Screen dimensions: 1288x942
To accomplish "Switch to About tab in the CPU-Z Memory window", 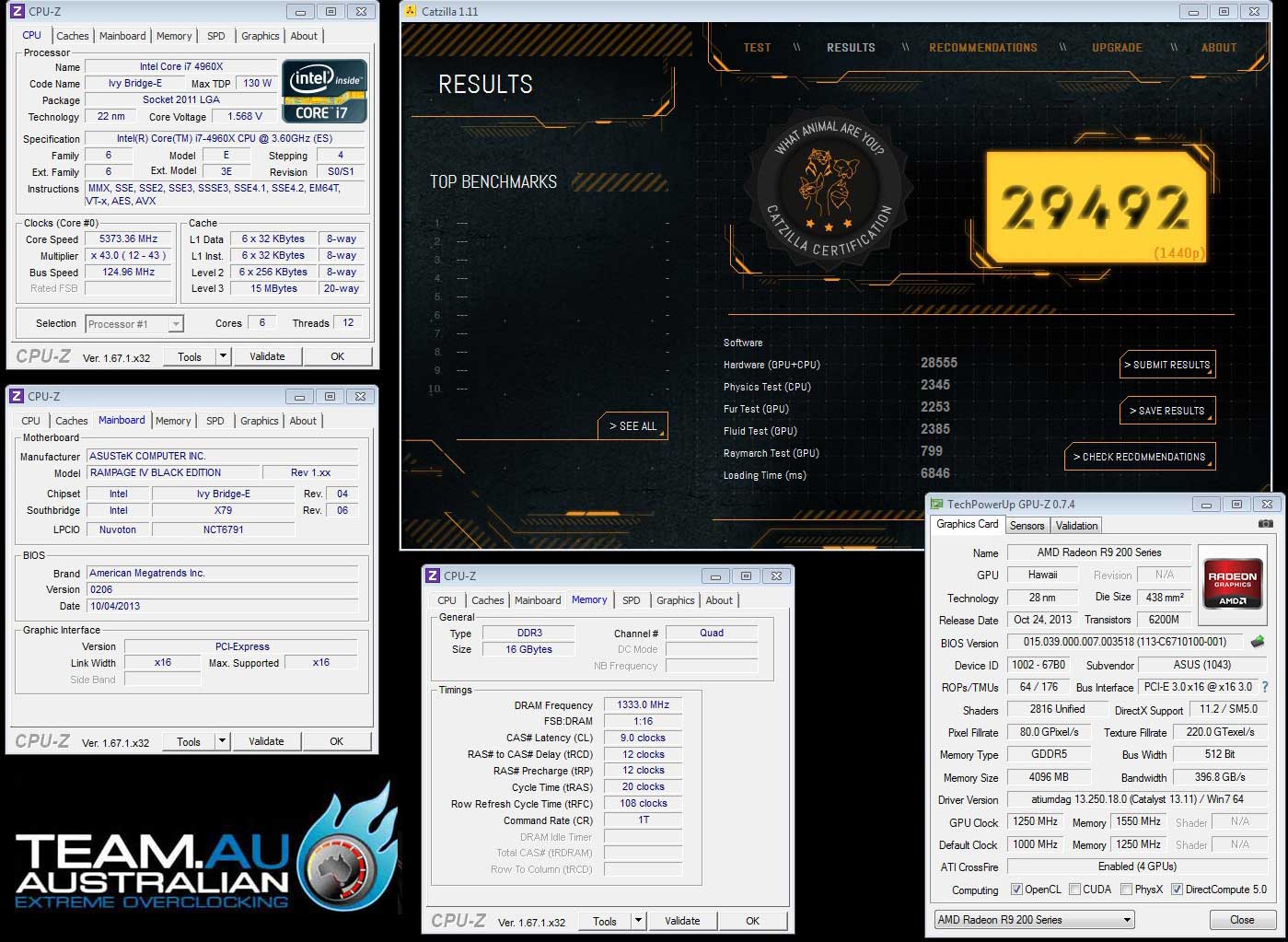I will (719, 600).
